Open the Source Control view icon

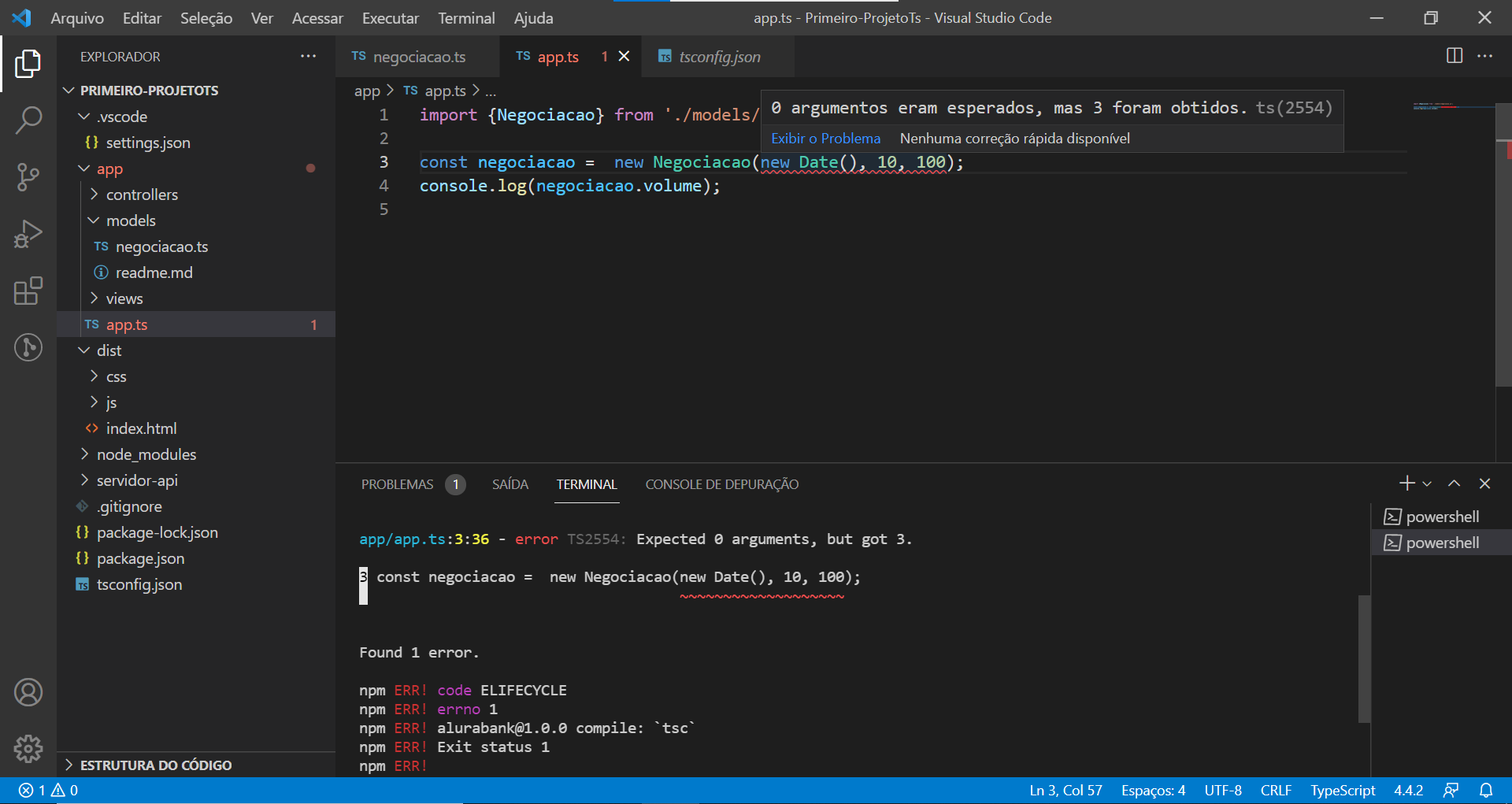(28, 177)
